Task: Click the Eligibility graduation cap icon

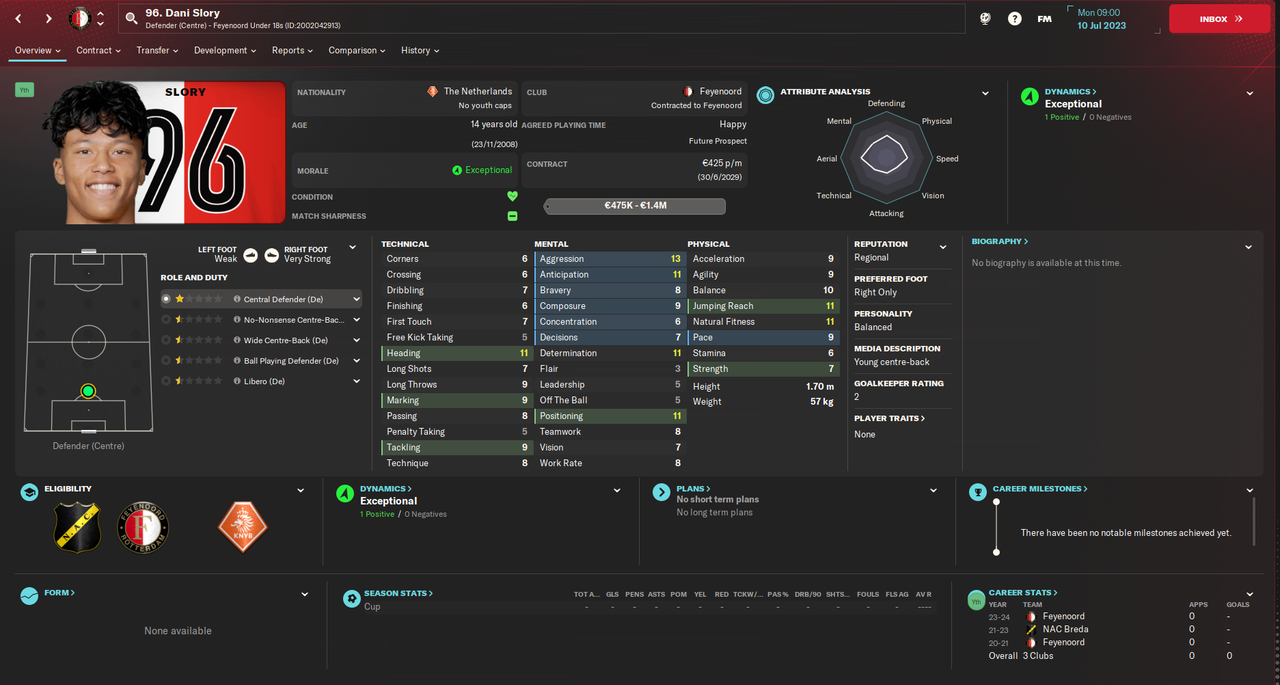Action: tap(29, 492)
